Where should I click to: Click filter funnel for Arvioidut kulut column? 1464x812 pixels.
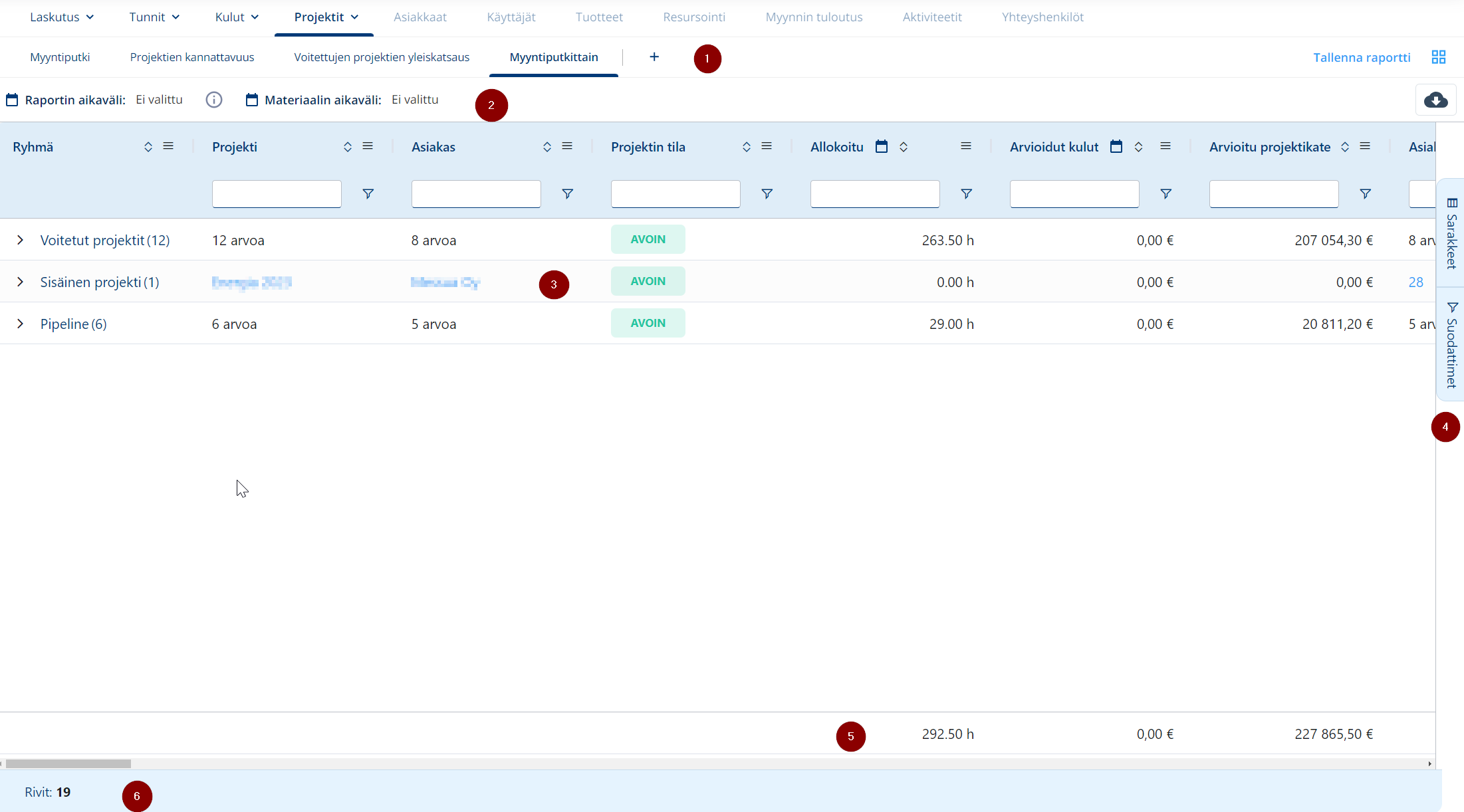click(1165, 194)
